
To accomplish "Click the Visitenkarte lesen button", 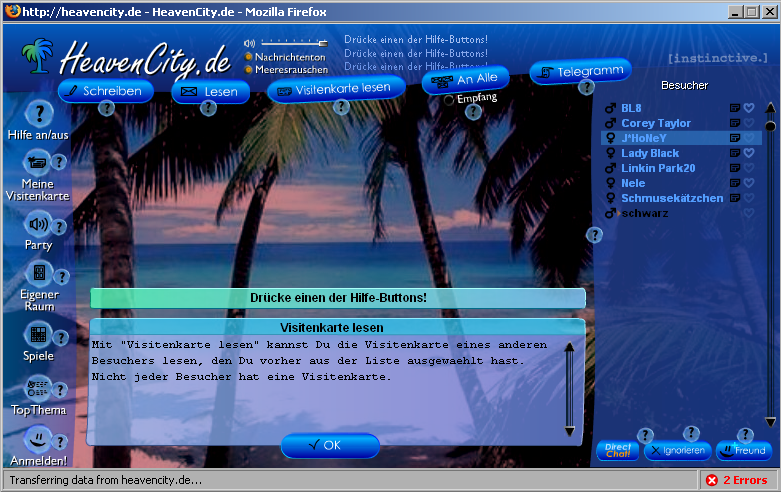I will click(336, 89).
